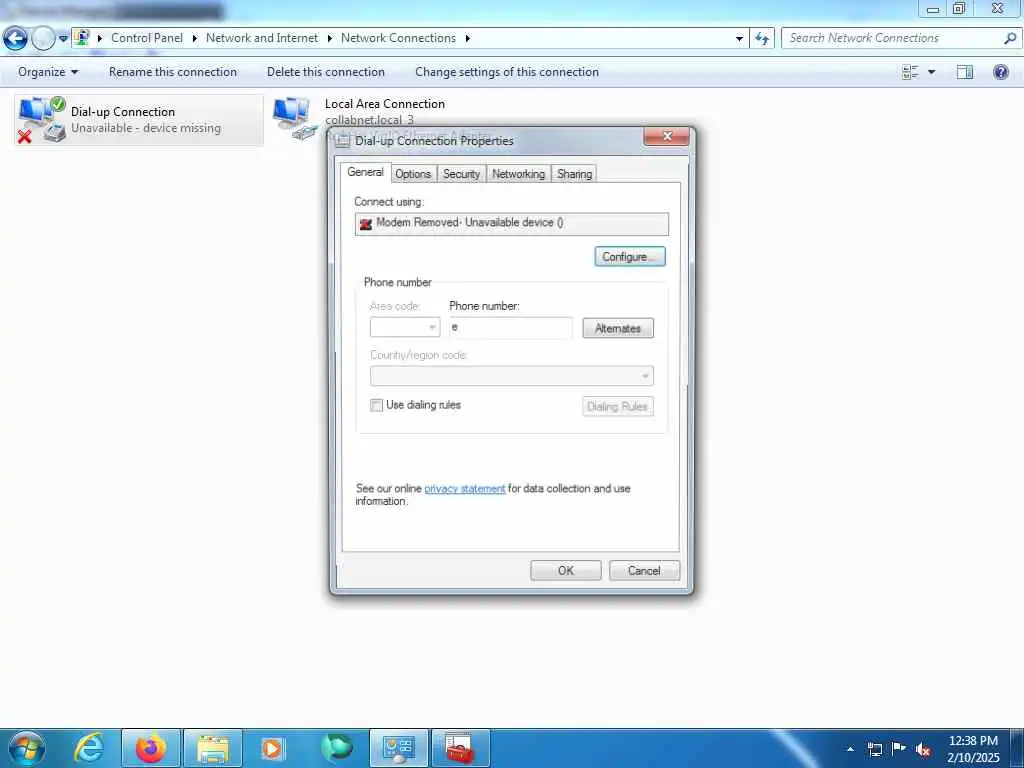Click the Network Connections folder icon in address bar

81,37
